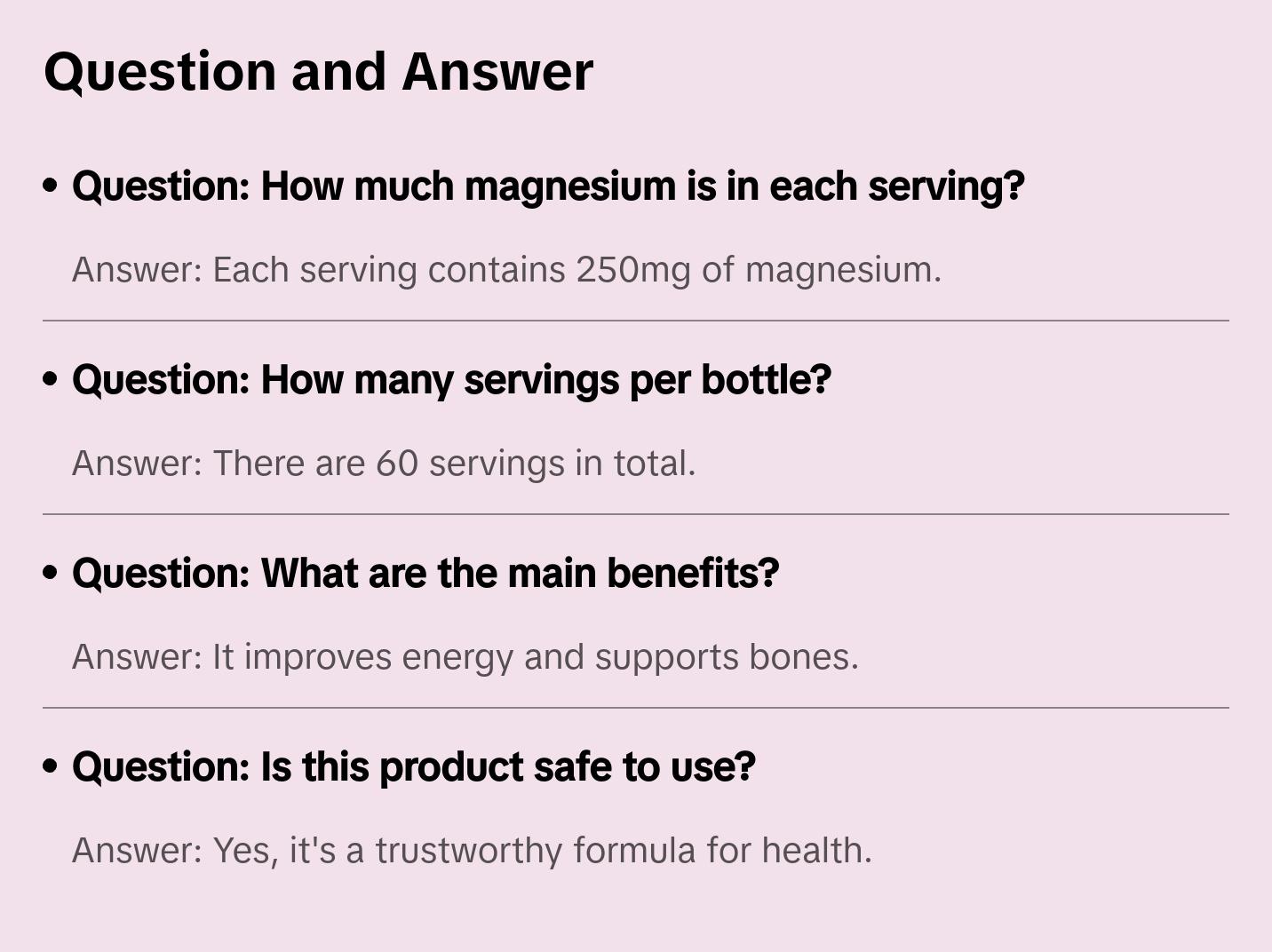Expand the magnesium per serving question
1272x952 pixels.
[x=548, y=186]
